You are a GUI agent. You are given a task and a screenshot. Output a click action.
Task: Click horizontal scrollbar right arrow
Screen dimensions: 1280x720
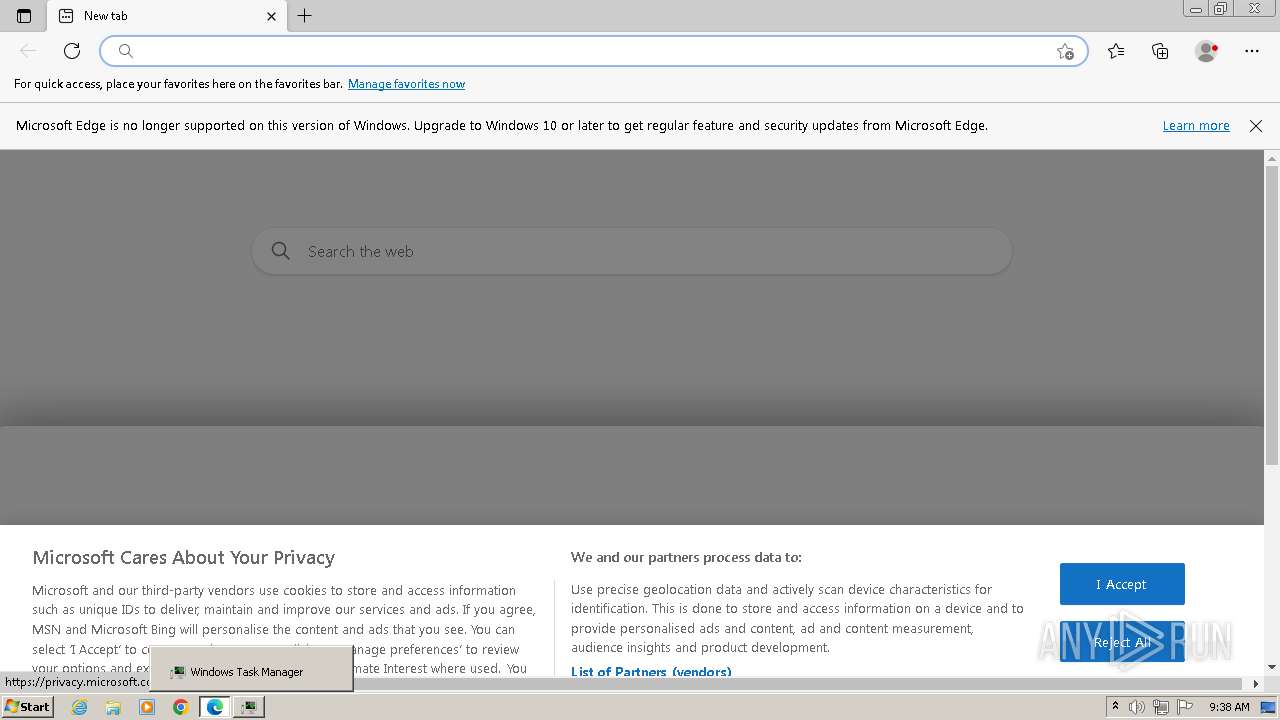pos(1256,684)
